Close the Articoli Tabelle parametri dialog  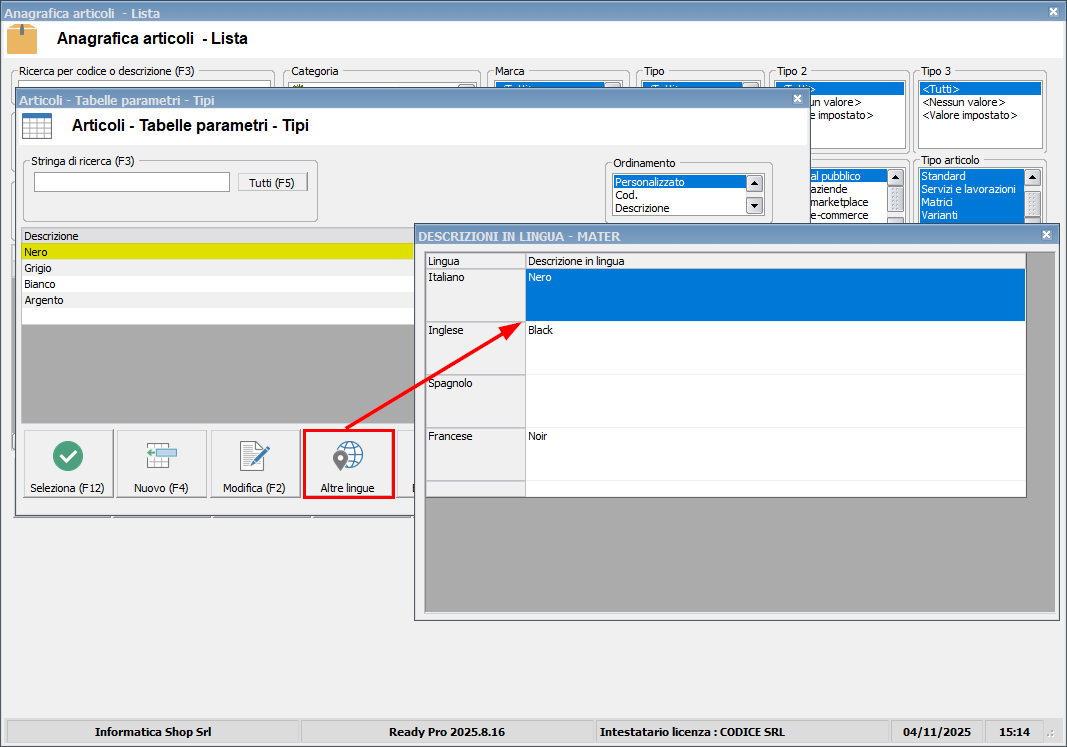[797, 99]
